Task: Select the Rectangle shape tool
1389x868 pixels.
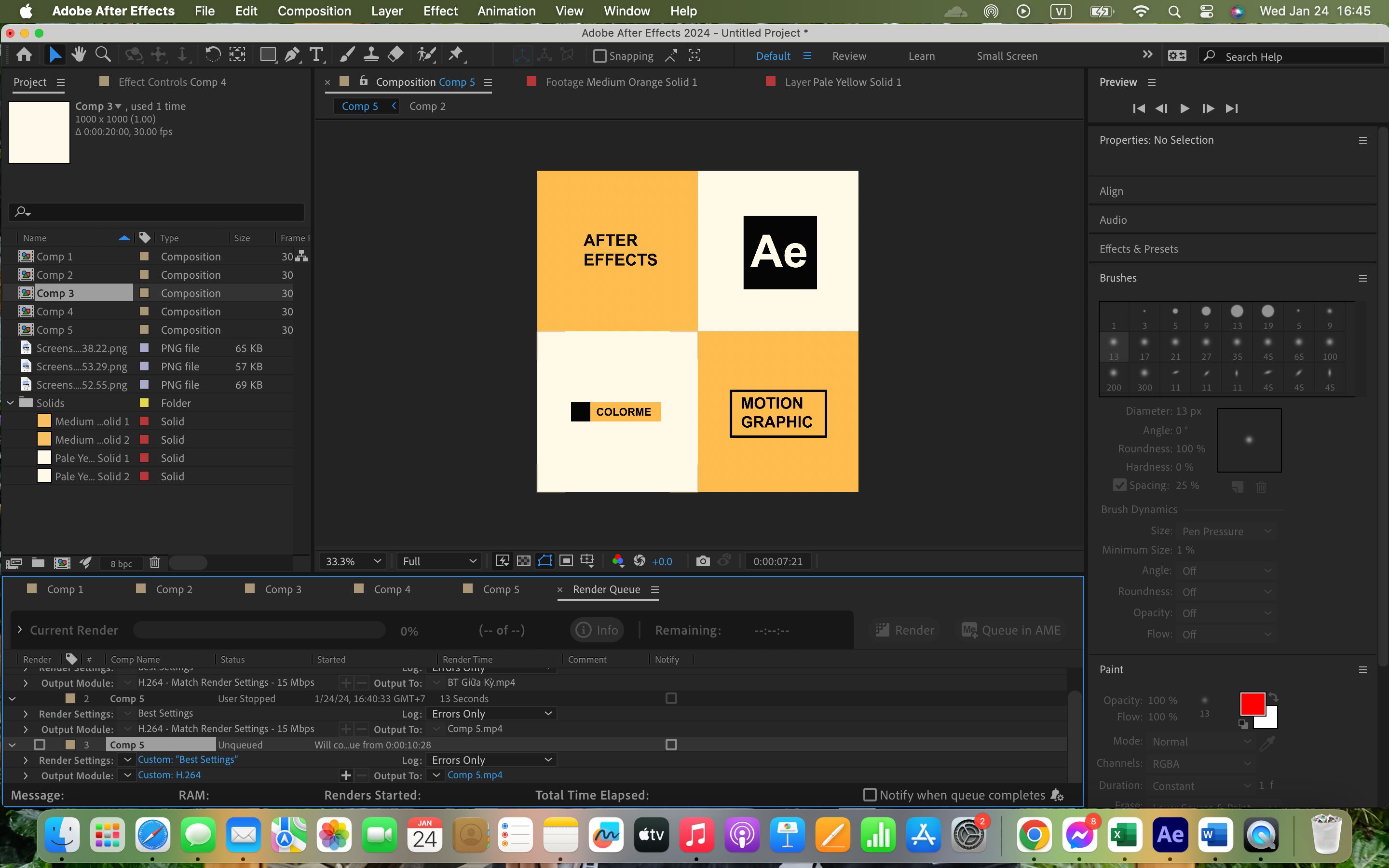Action: coord(268,54)
